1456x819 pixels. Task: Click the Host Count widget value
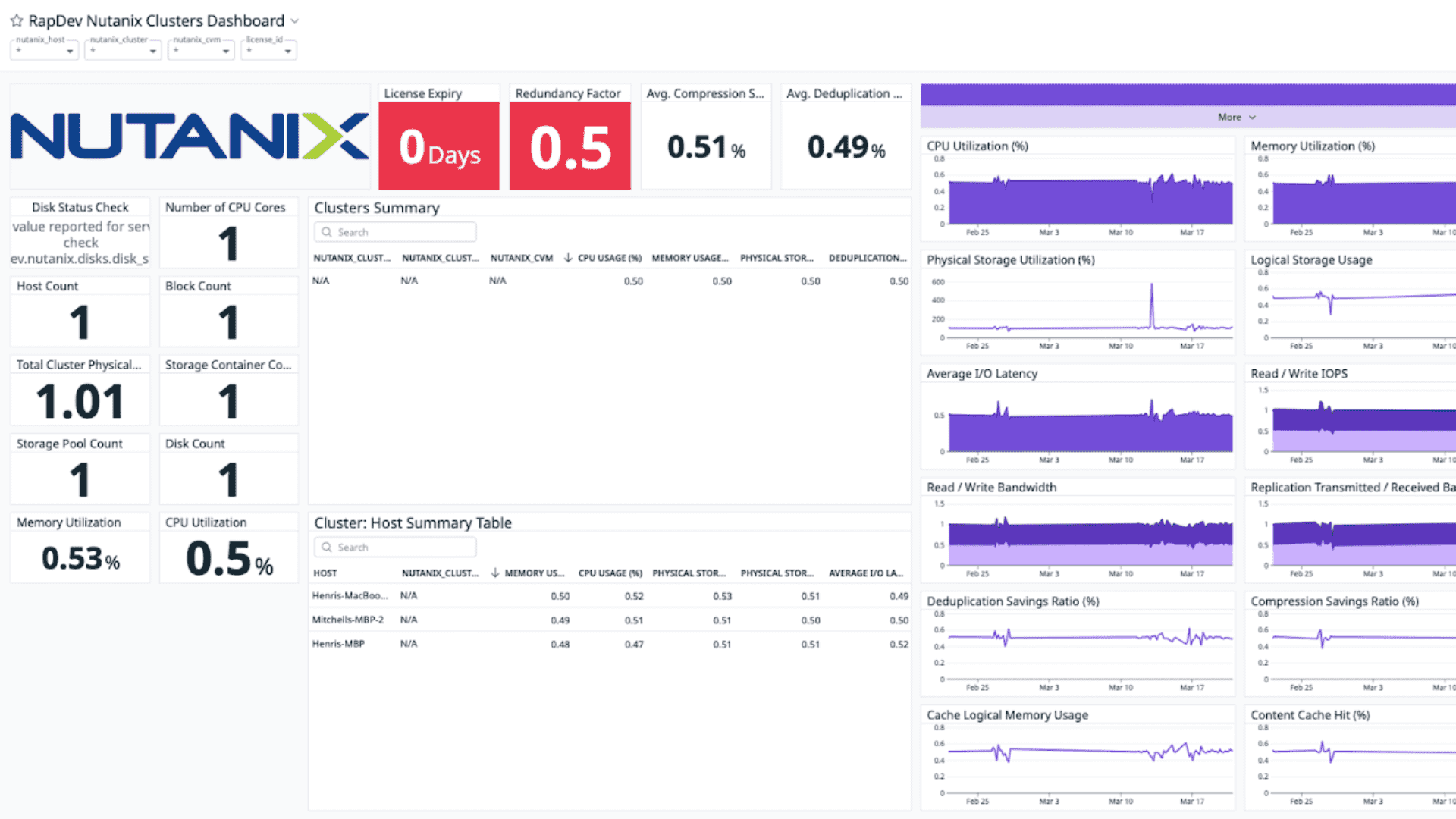click(80, 322)
